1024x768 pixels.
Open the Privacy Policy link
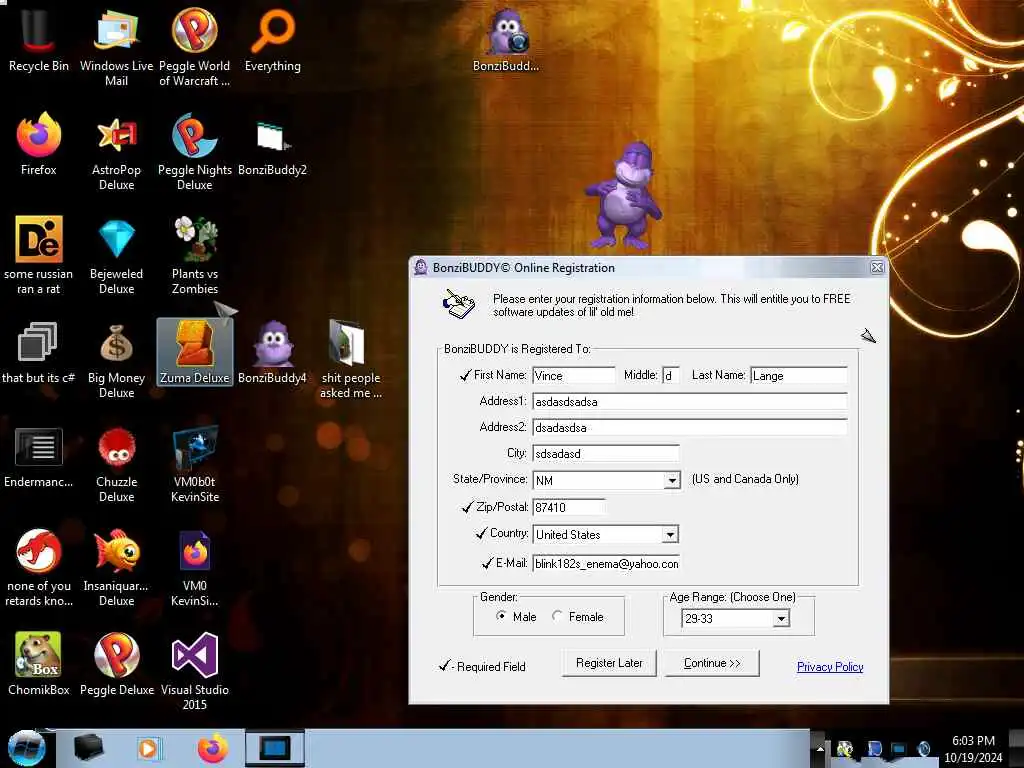pos(830,667)
